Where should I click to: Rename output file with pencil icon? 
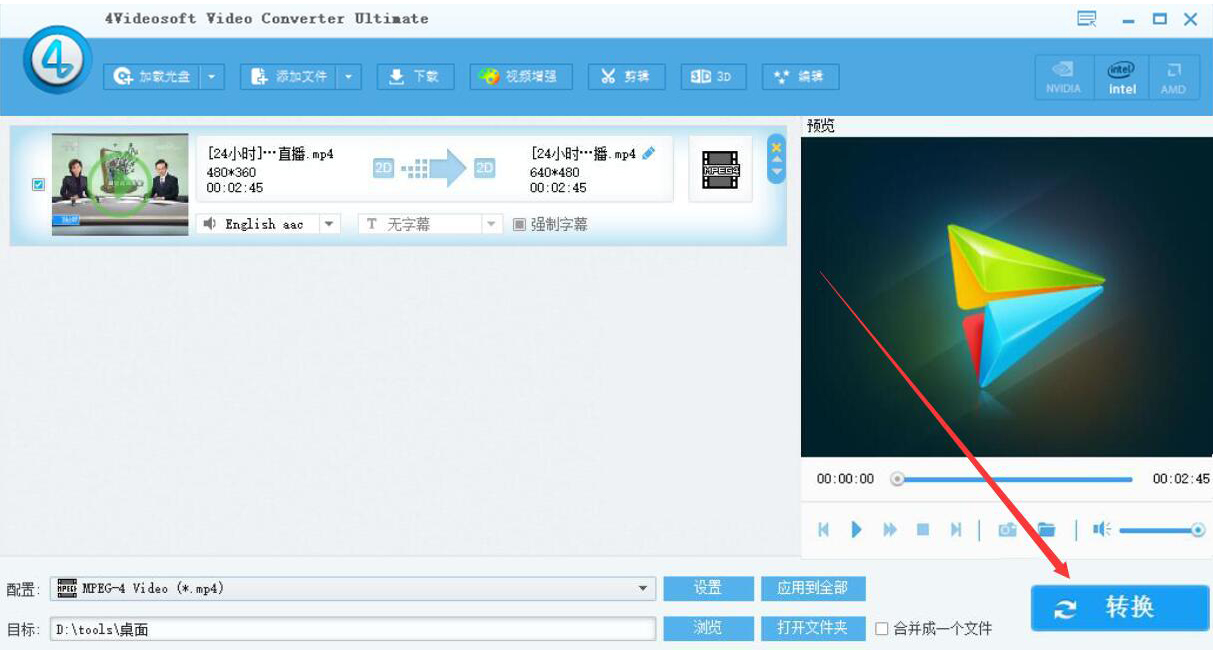(649, 153)
